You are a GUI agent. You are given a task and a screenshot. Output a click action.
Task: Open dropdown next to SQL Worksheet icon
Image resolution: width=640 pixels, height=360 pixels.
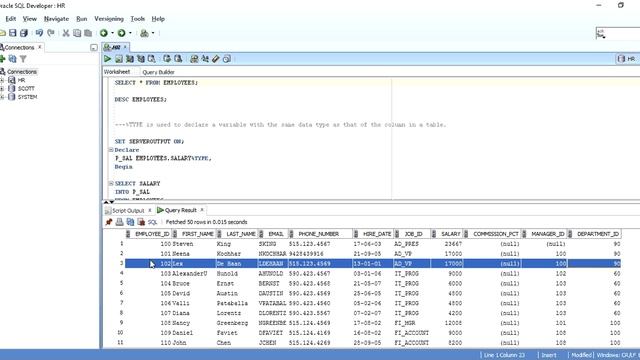(153, 33)
